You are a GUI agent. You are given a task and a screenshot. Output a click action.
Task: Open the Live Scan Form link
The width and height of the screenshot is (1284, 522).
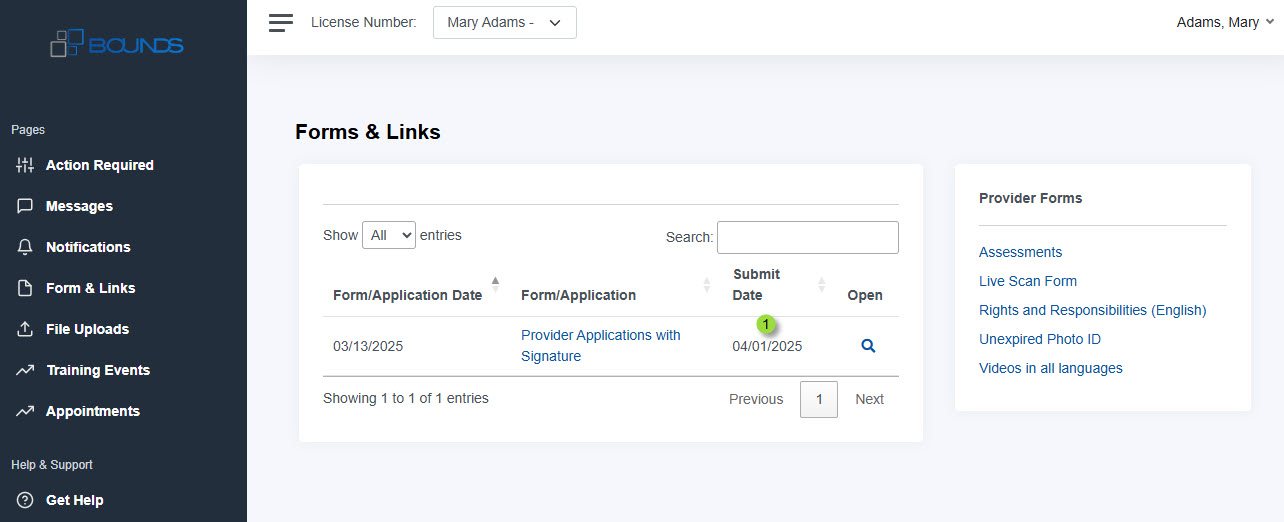point(1028,281)
